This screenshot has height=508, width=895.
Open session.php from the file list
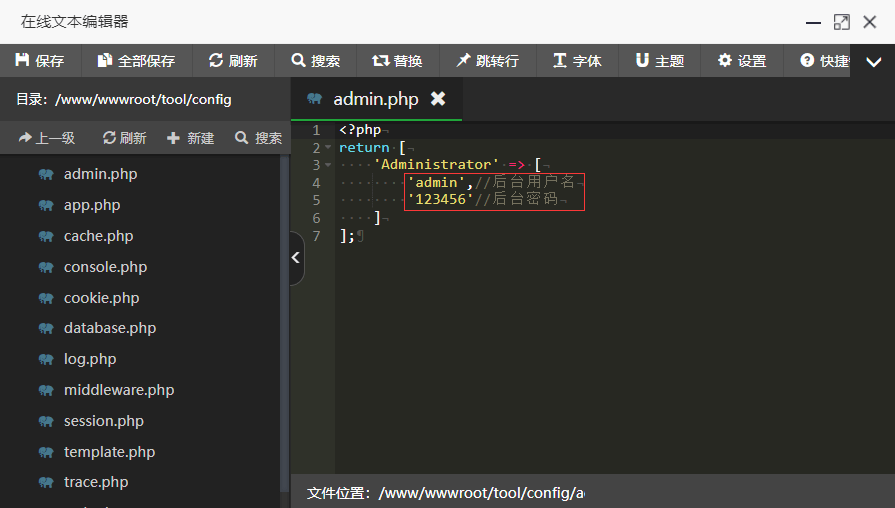(103, 421)
